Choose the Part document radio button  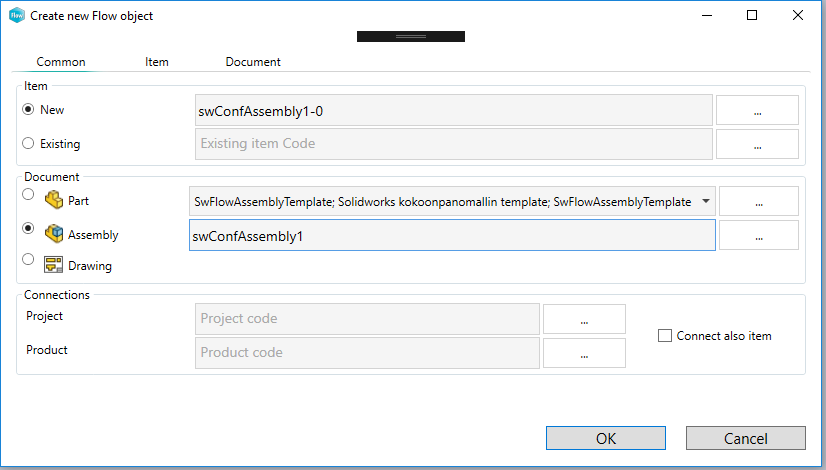28,195
